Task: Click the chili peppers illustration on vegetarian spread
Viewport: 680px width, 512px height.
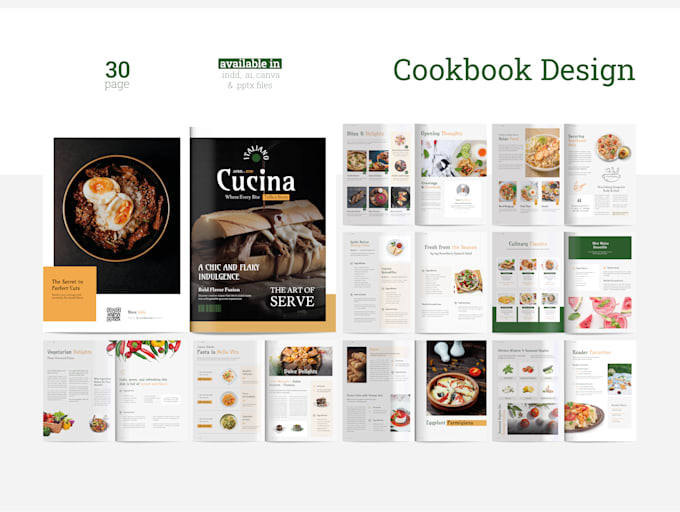Action: 144,350
